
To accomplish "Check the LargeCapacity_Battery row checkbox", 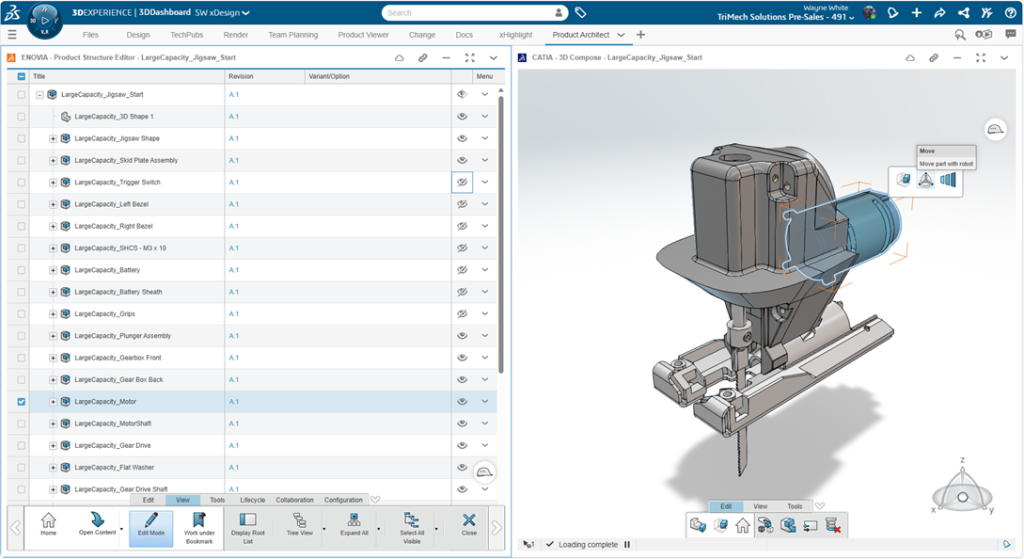I will tap(22, 270).
